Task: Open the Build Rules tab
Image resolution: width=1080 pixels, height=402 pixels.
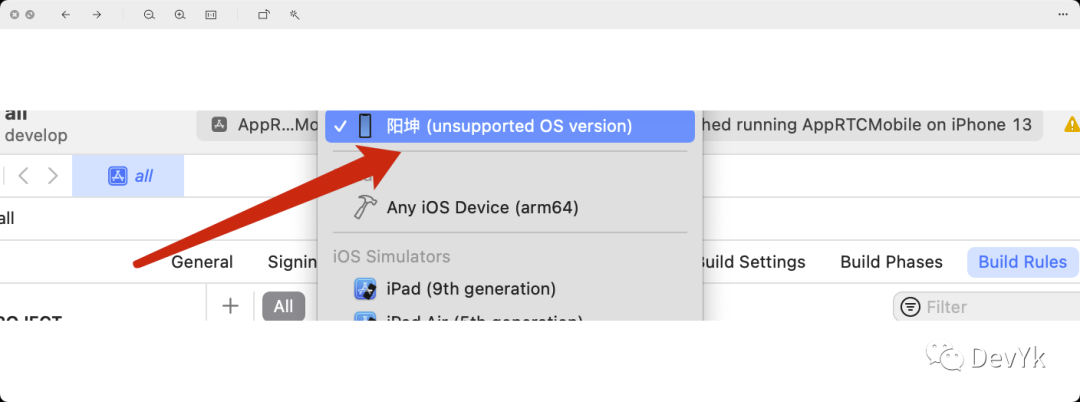Action: point(1022,262)
